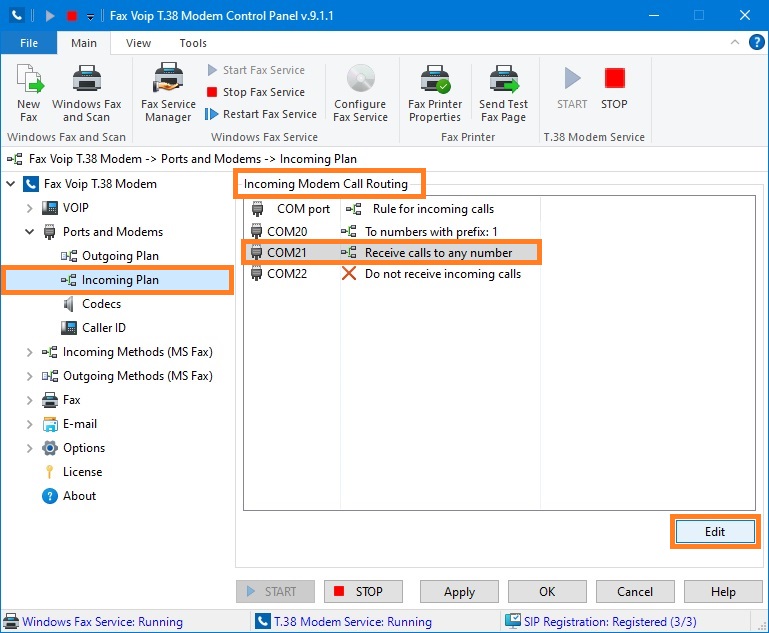
Task: Click ribbon START modem service icon
Action: (572, 78)
